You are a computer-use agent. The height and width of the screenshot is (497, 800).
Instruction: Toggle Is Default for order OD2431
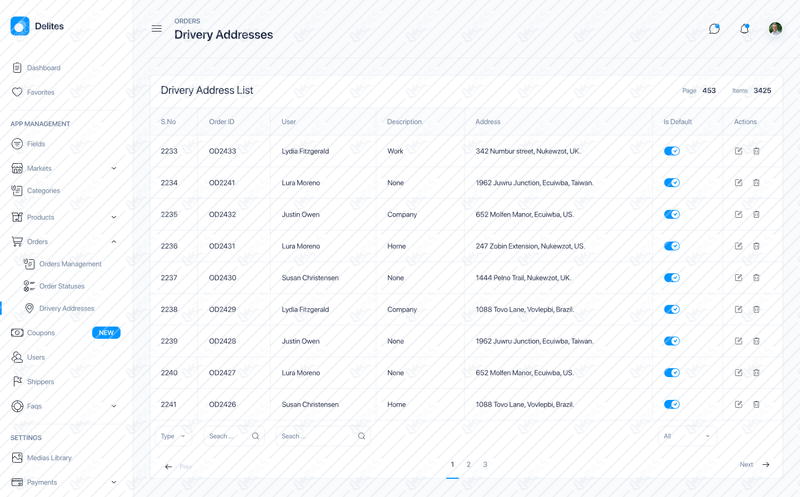click(671, 246)
